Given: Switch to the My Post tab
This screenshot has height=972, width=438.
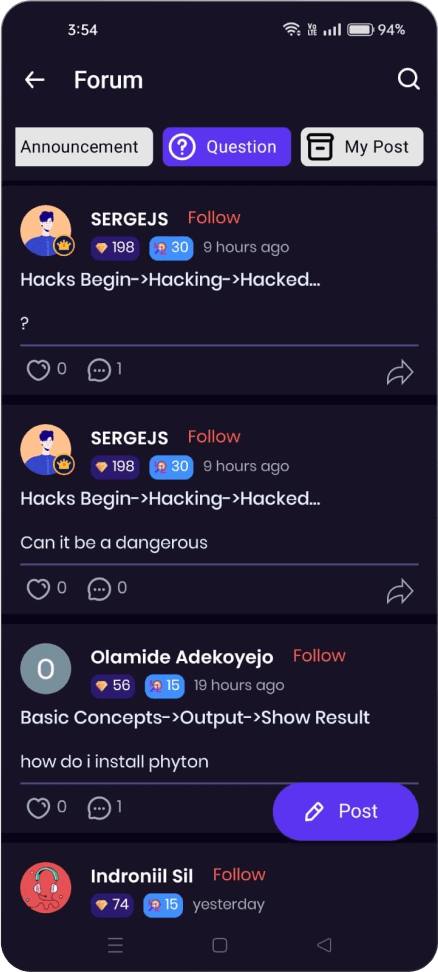Looking at the screenshot, I should pos(362,147).
